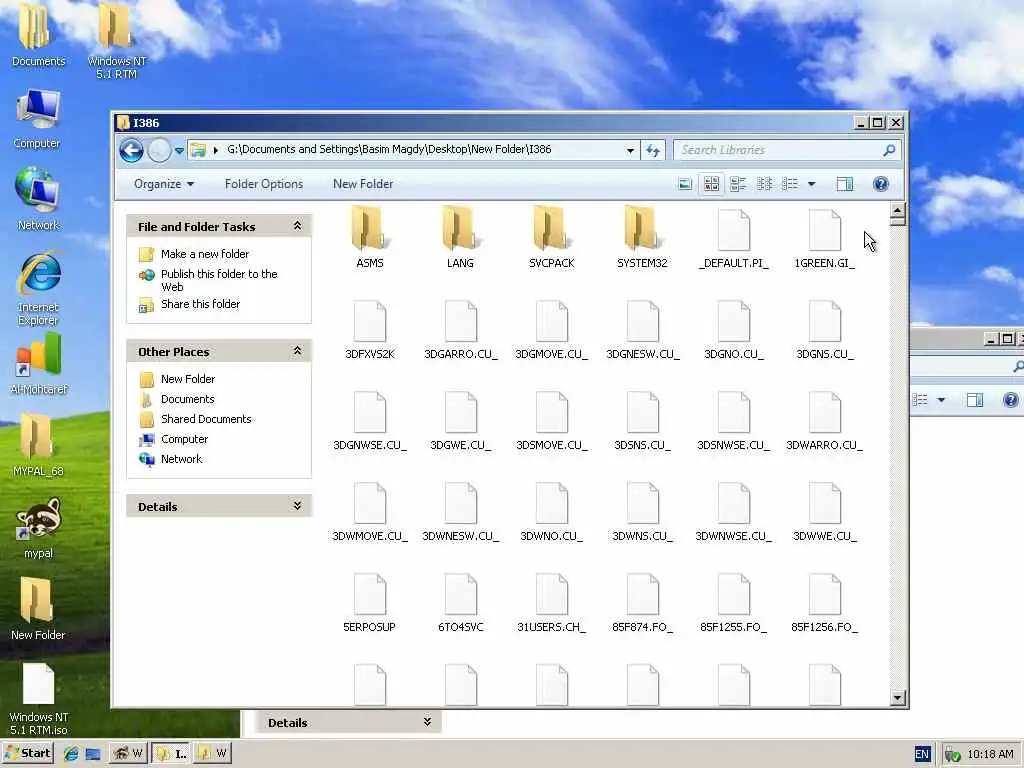Select the extra large icons view button

pos(685,184)
